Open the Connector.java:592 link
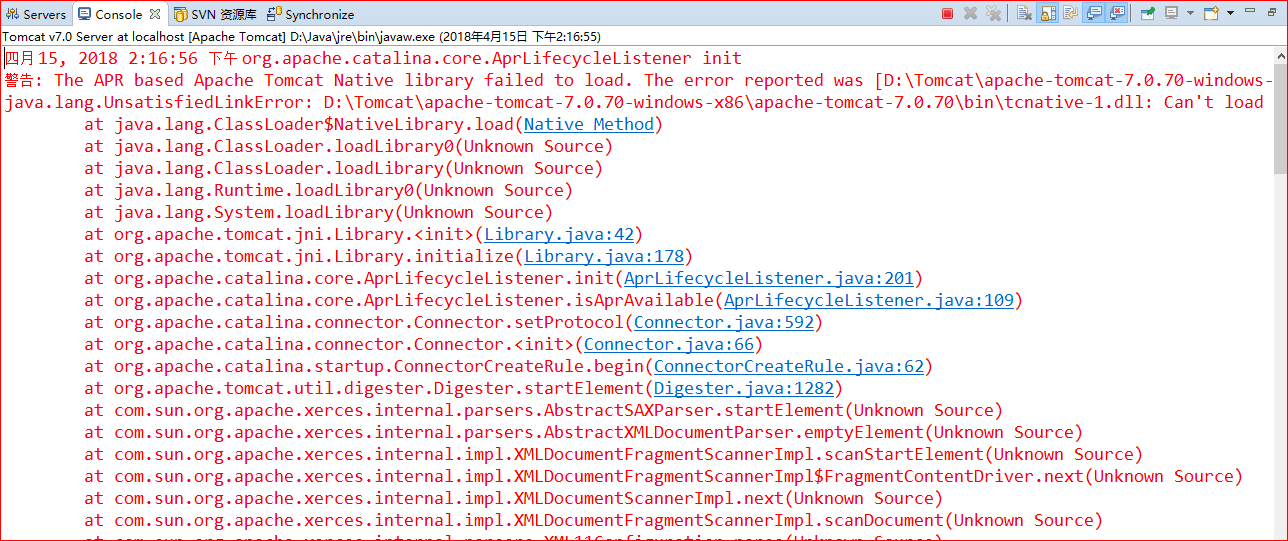 [724, 323]
